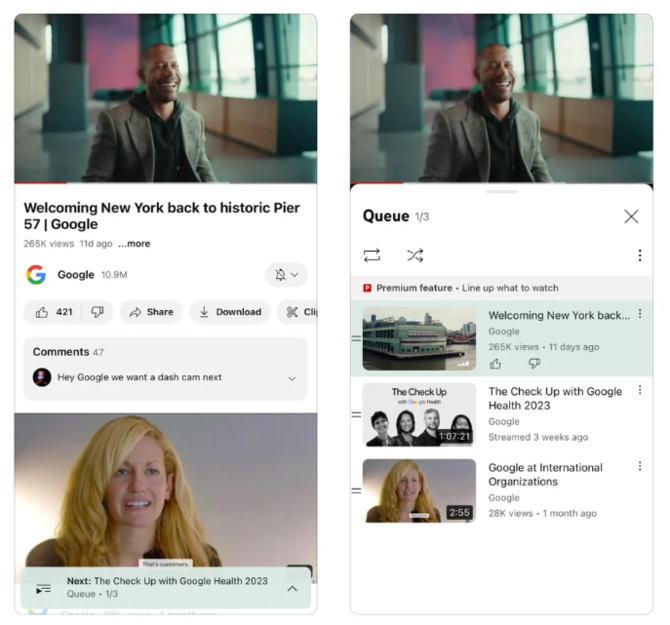Close the Queue panel

[631, 217]
